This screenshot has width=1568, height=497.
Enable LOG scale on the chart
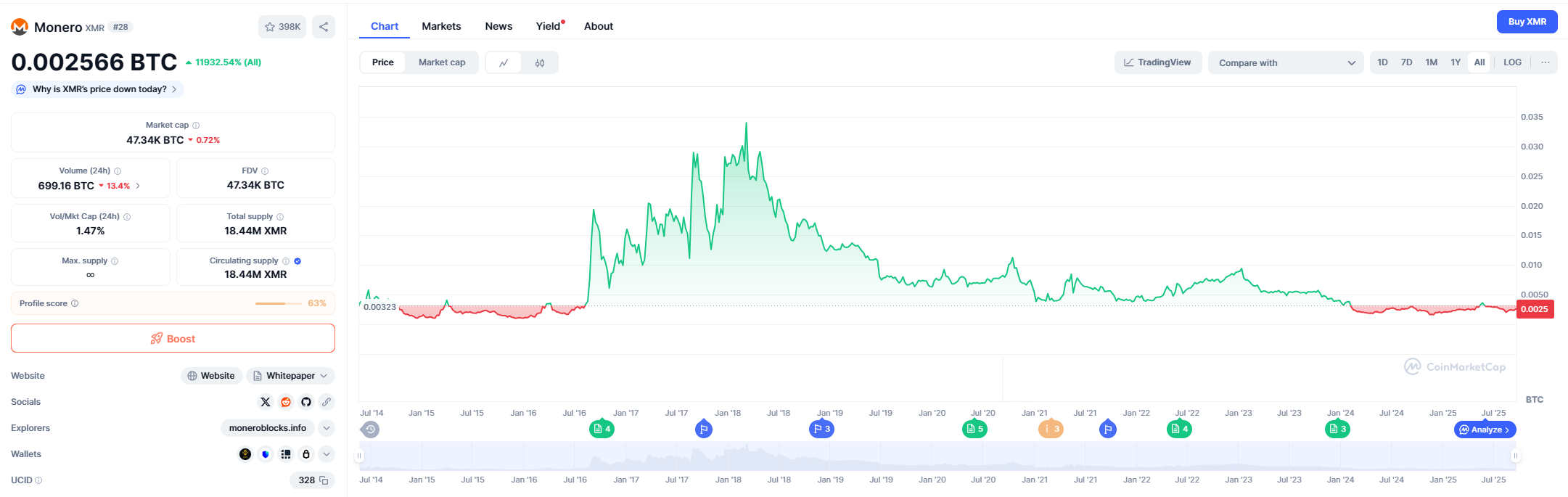tap(1512, 62)
